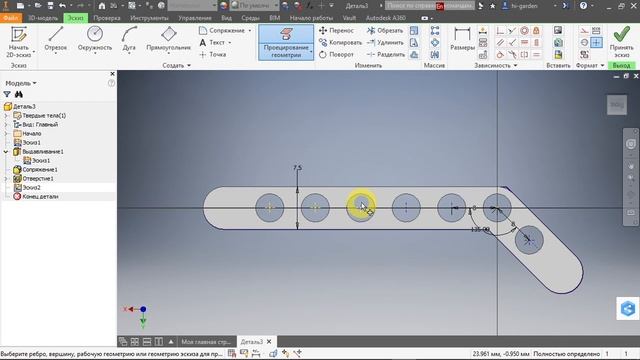Click the home icon in quick access toolbar
This screenshot has height=360, width=640.
102,6
